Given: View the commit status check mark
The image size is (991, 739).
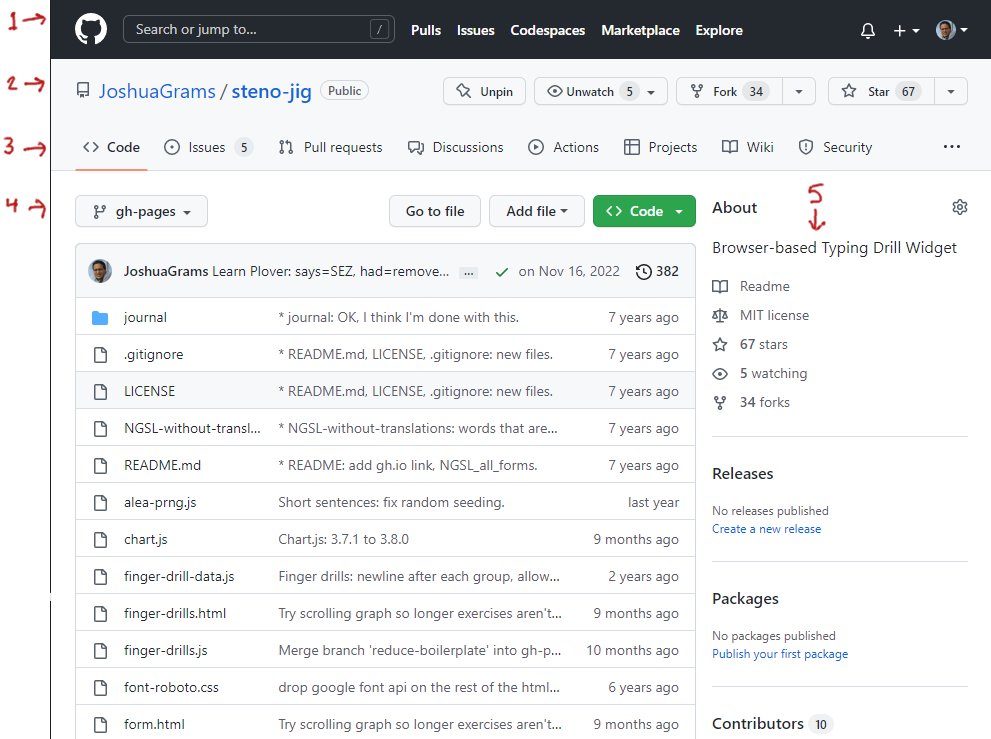Looking at the screenshot, I should click(x=502, y=272).
